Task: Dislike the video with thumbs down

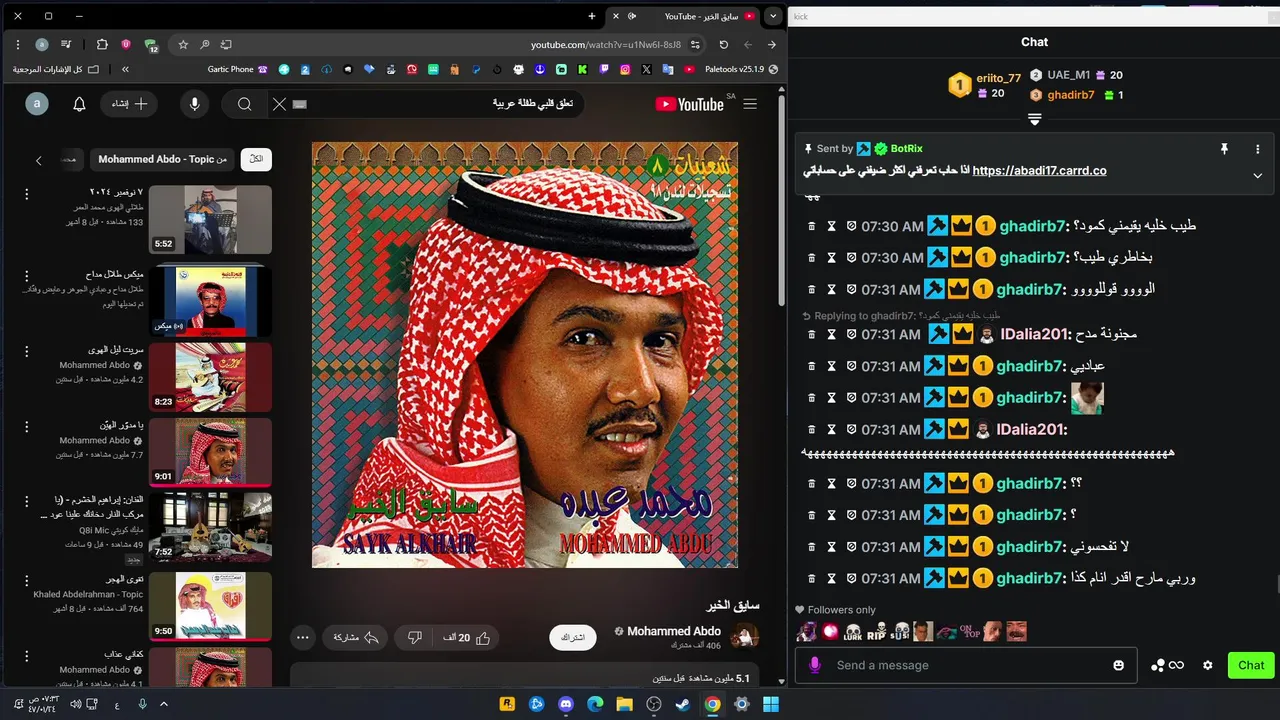Action: 415,637
